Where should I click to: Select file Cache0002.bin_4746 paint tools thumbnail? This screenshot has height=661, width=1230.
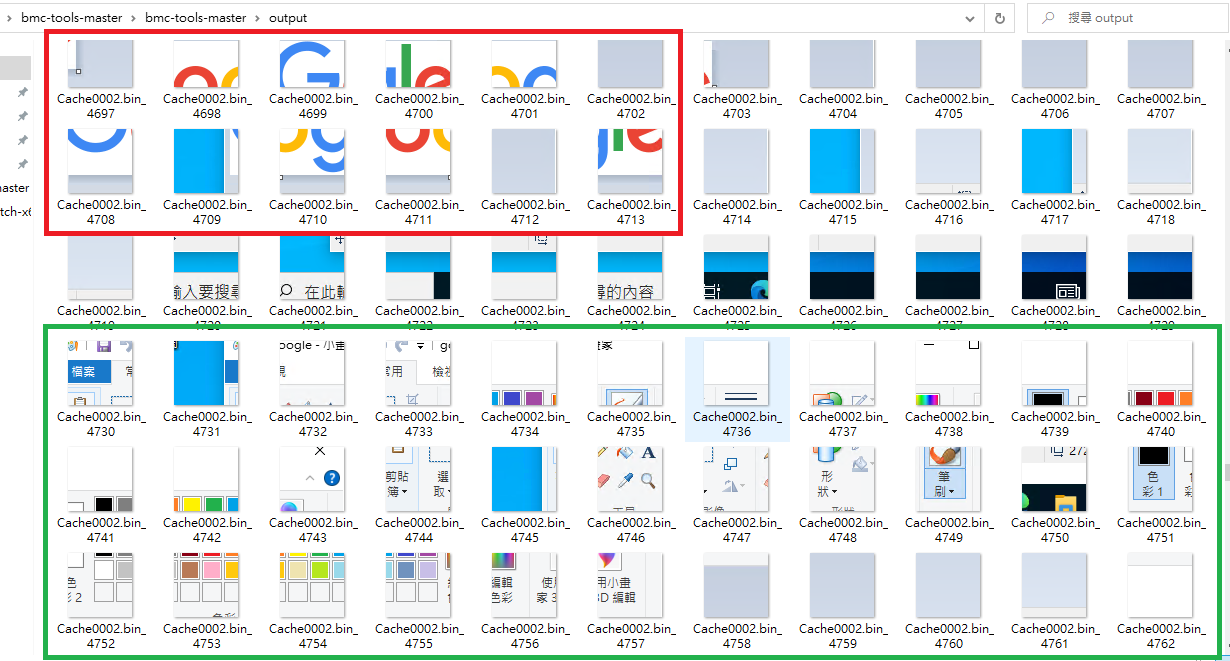[631, 479]
